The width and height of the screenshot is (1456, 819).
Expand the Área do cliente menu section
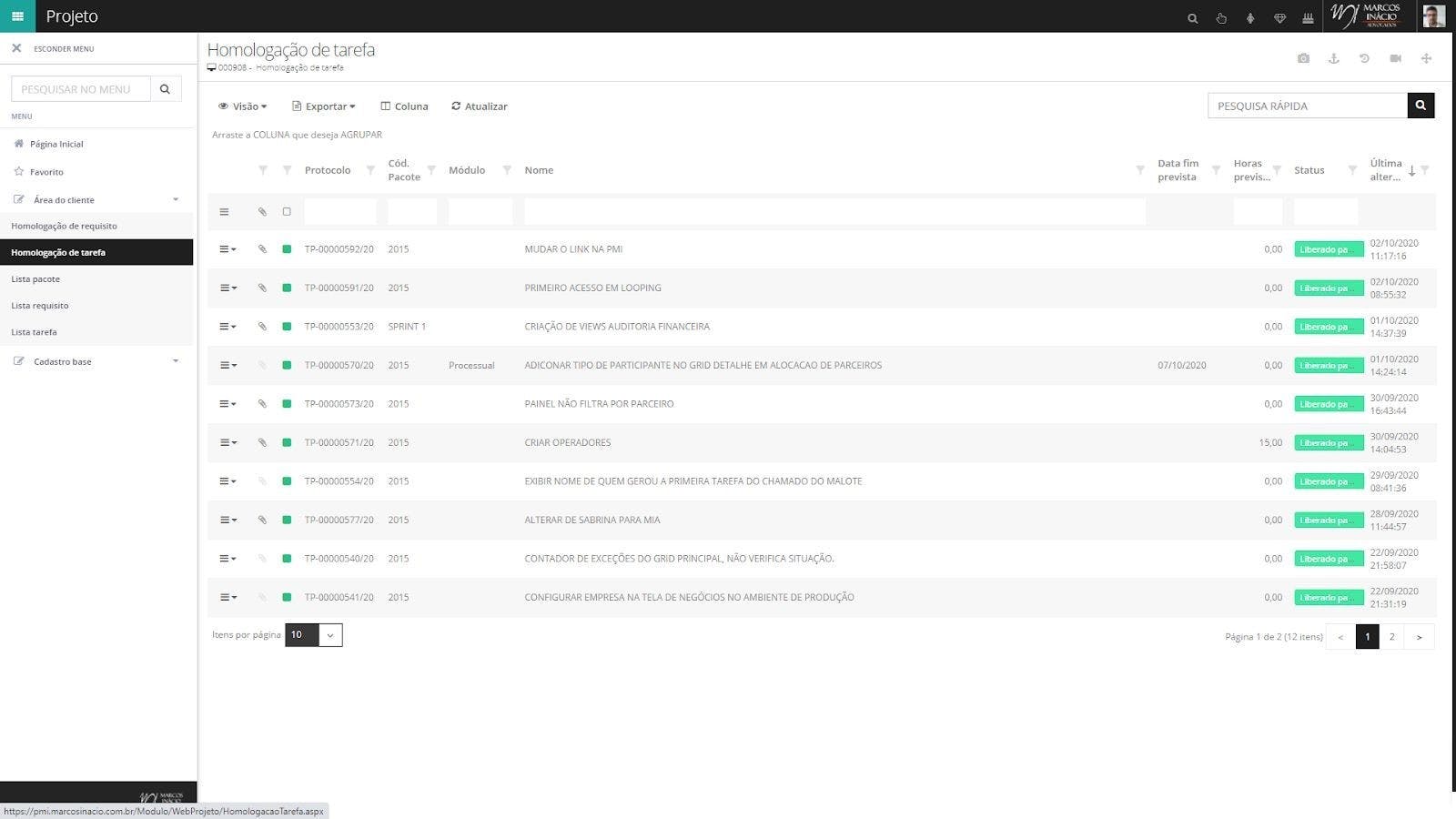click(x=96, y=199)
